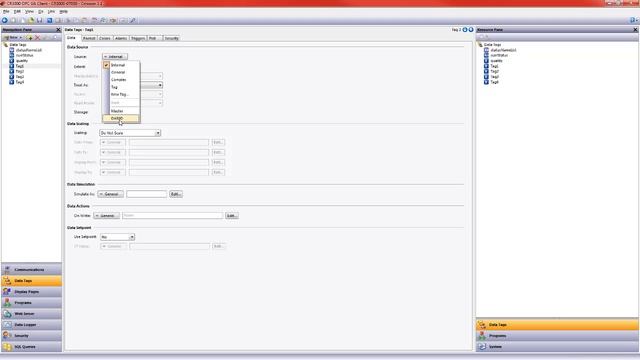Go to previous tag using first blue arrow icon

click(x=465, y=30)
